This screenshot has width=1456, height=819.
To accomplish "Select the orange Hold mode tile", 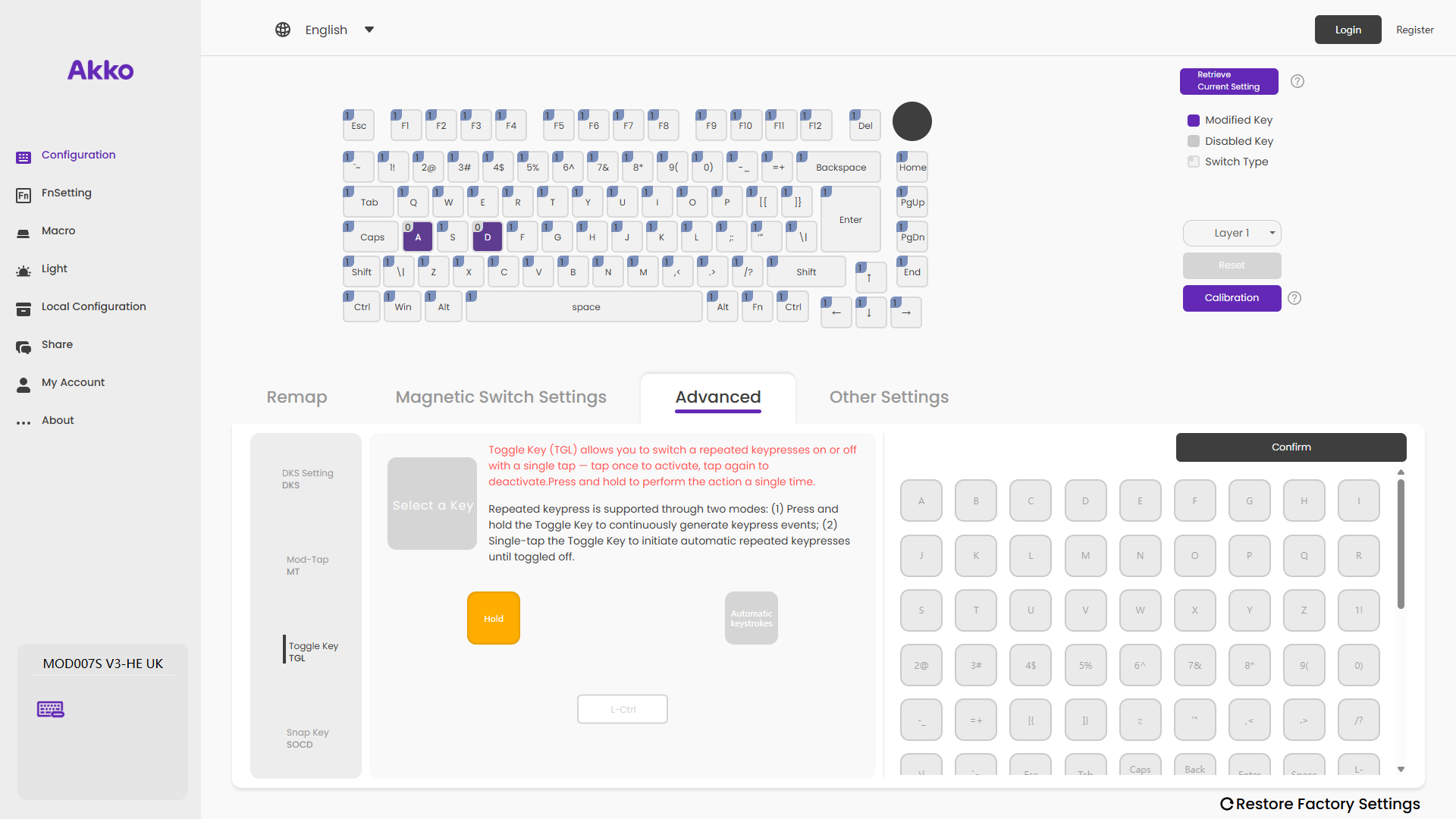I will (494, 618).
